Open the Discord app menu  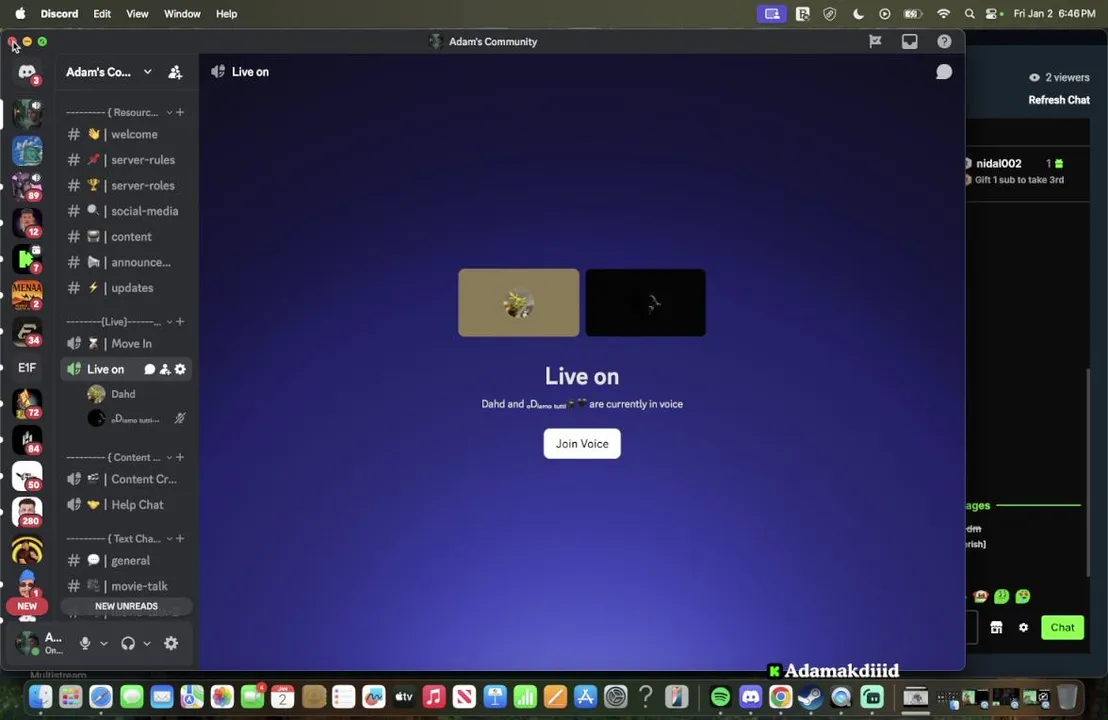[59, 13]
